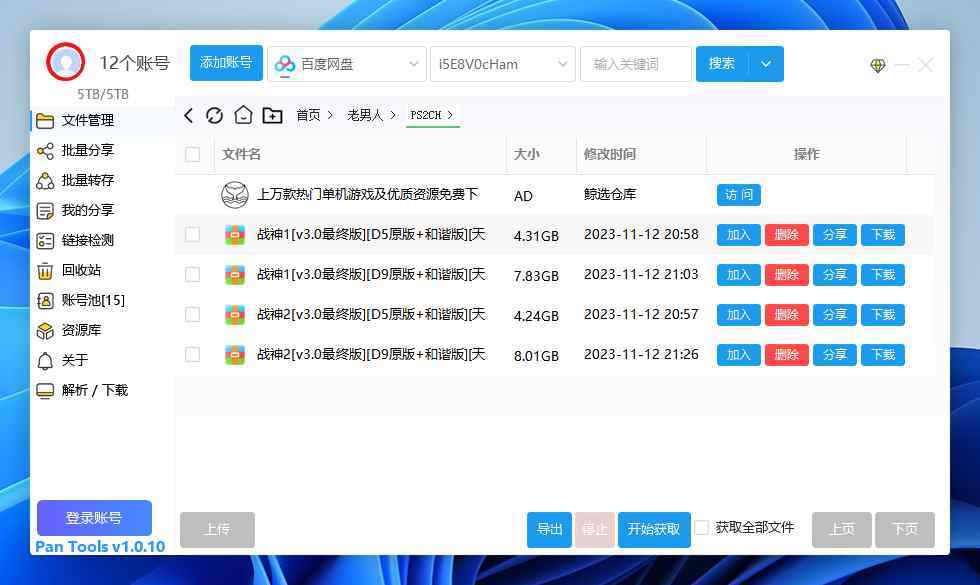Click the 下页 next page button
The height and width of the screenshot is (585, 980).
[x=905, y=529]
